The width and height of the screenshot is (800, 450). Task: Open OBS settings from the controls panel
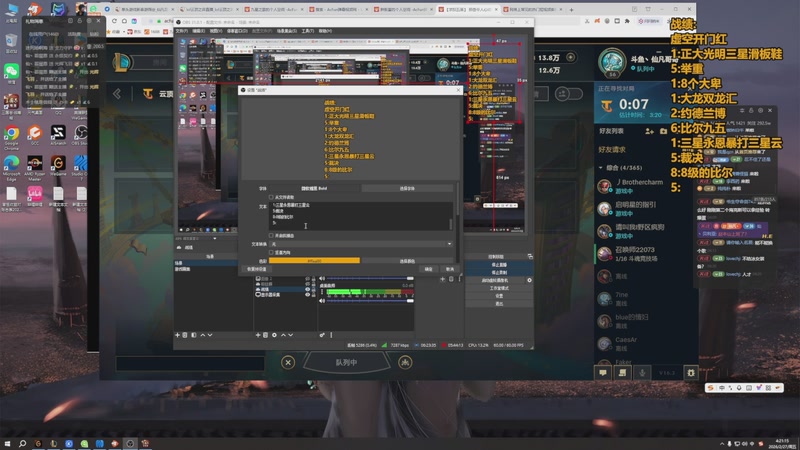(x=498, y=296)
